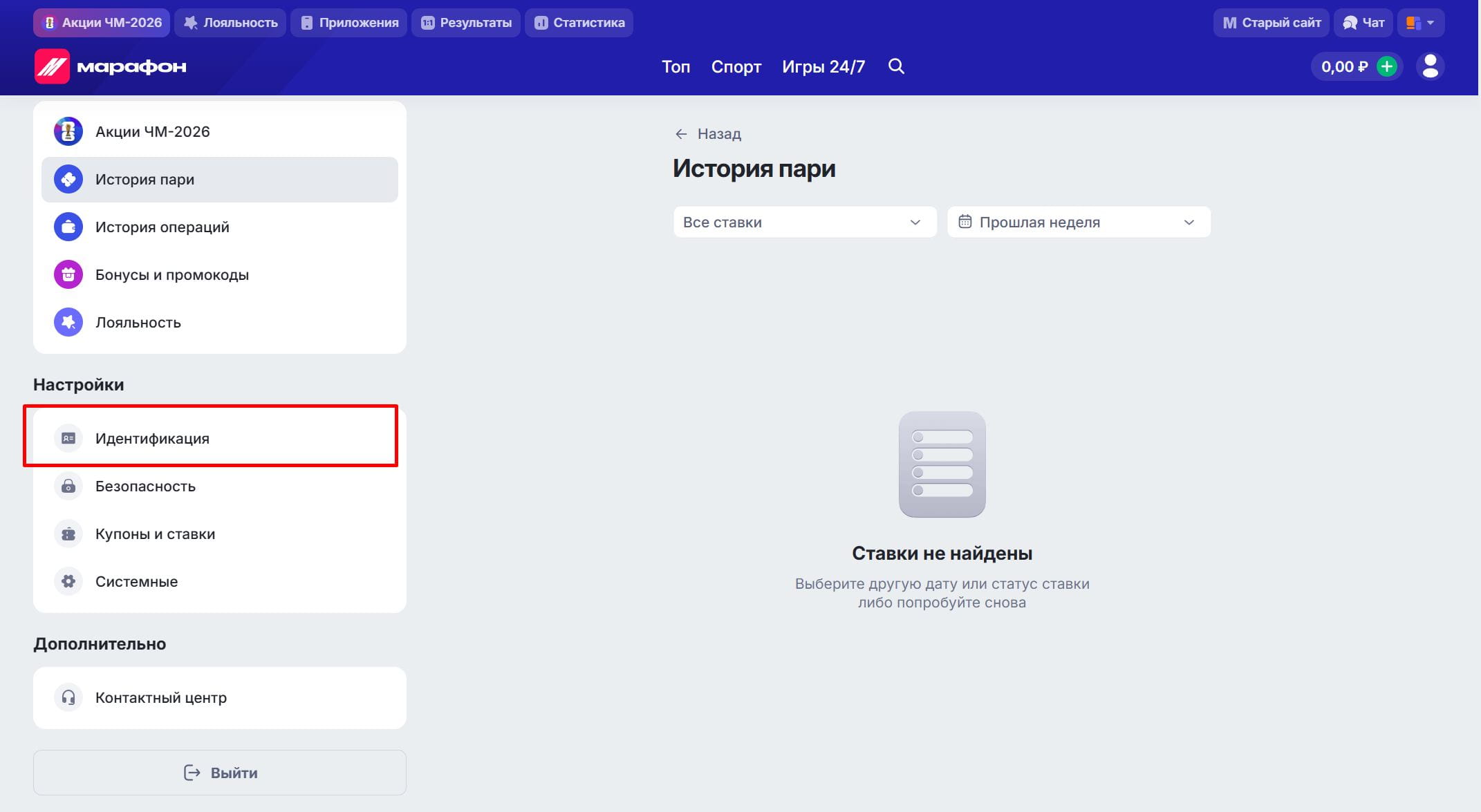Click the Marathon logo
The width and height of the screenshot is (1481, 812).
111,66
